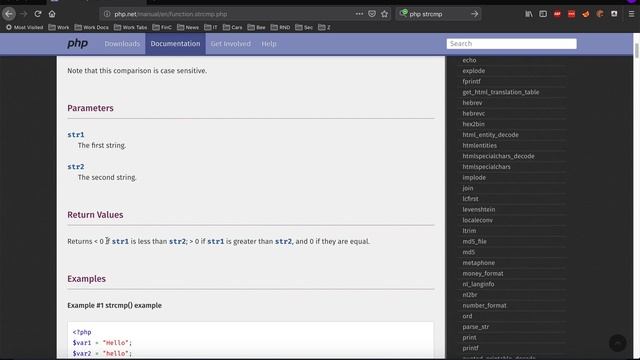Open the Bee bookmarks folder
The width and height of the screenshot is (640, 360).
(x=256, y=27)
